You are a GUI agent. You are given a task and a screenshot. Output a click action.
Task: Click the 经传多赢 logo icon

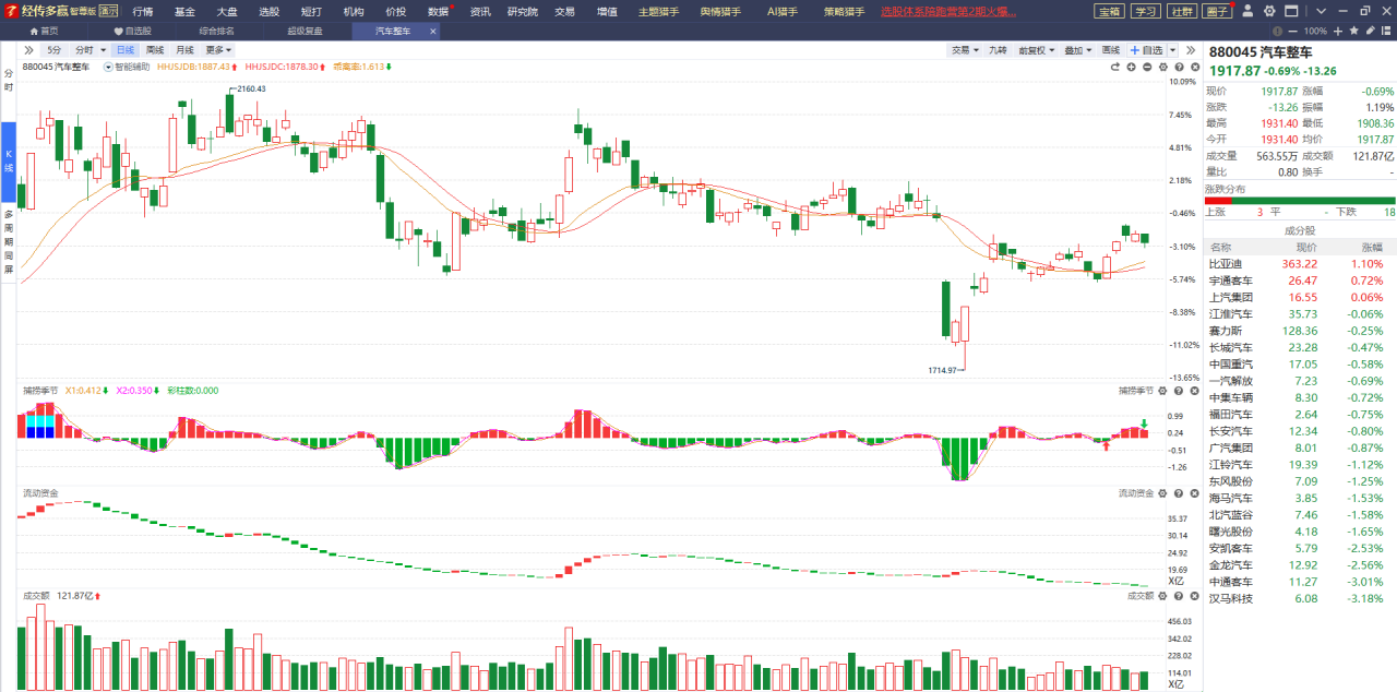(12, 11)
